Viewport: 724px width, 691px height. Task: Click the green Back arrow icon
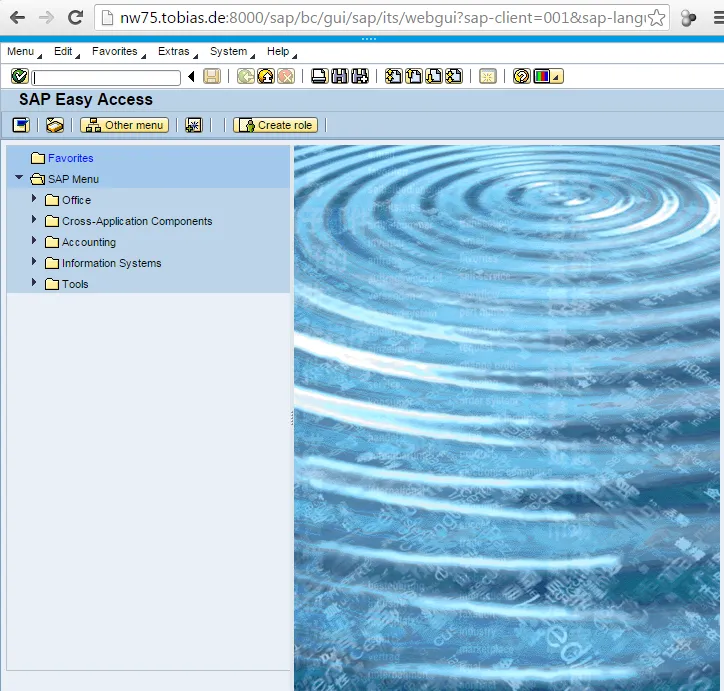(x=245, y=77)
